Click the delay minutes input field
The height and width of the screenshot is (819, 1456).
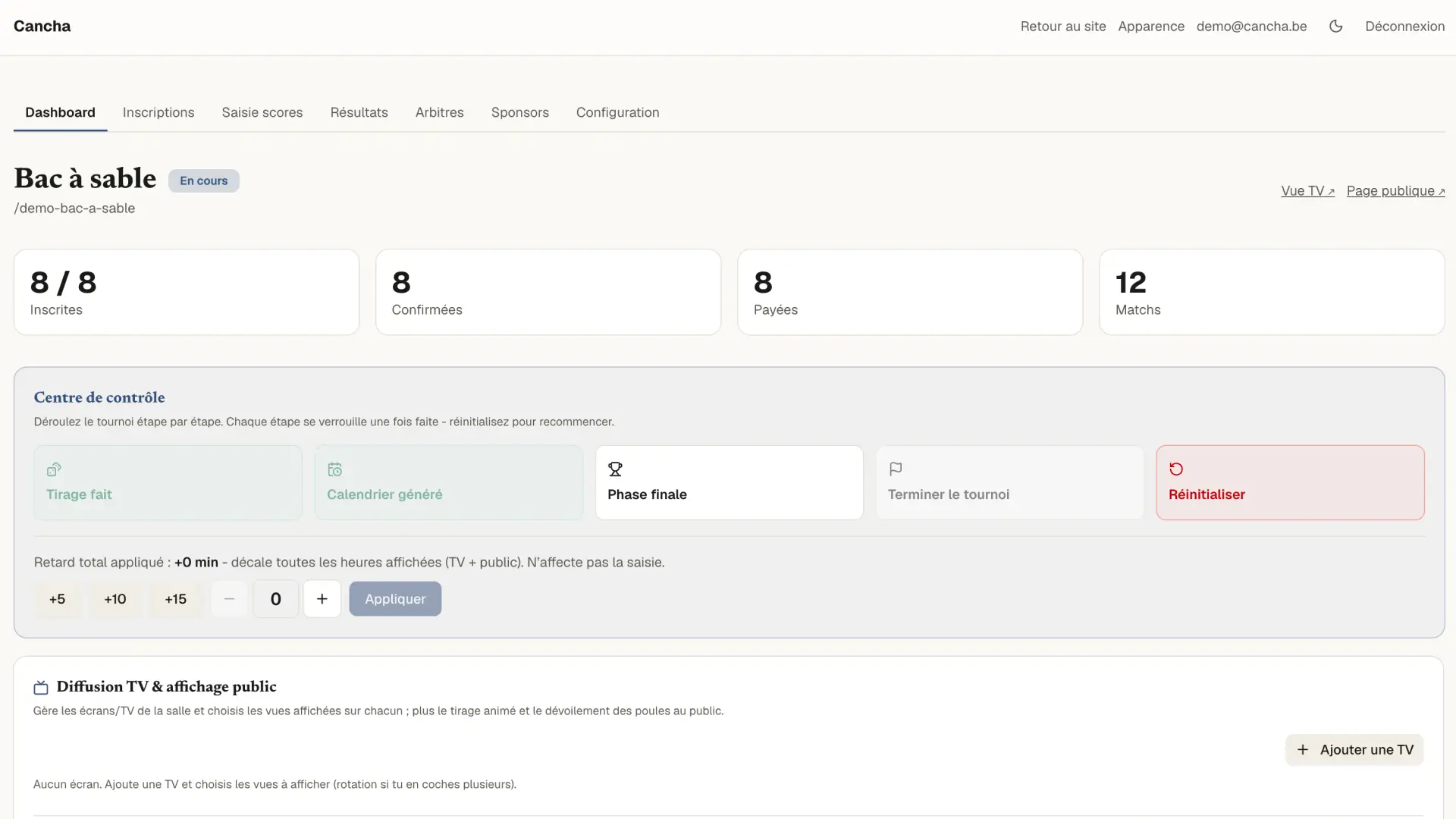coord(275,599)
